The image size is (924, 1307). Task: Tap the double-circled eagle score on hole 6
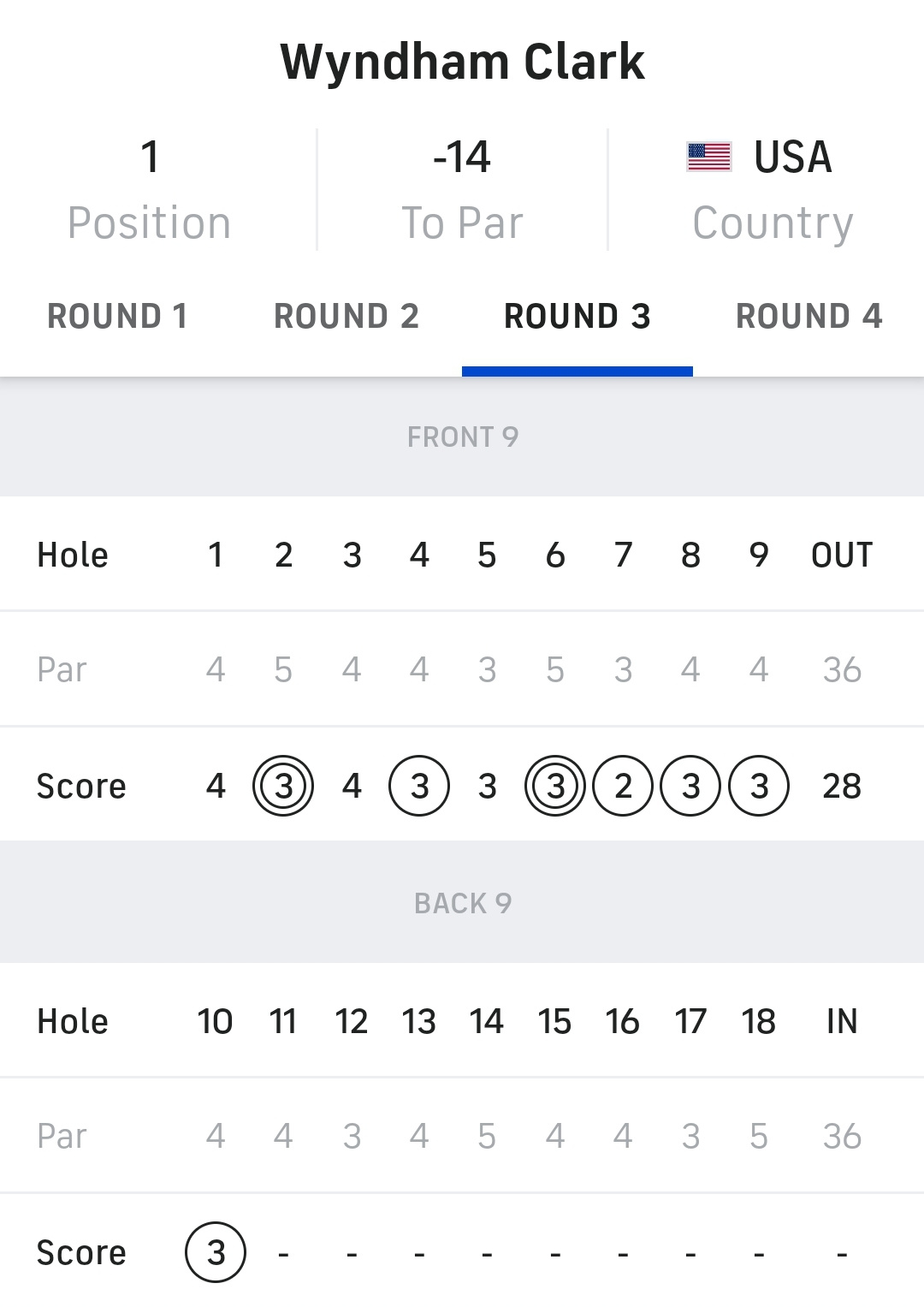tap(555, 786)
